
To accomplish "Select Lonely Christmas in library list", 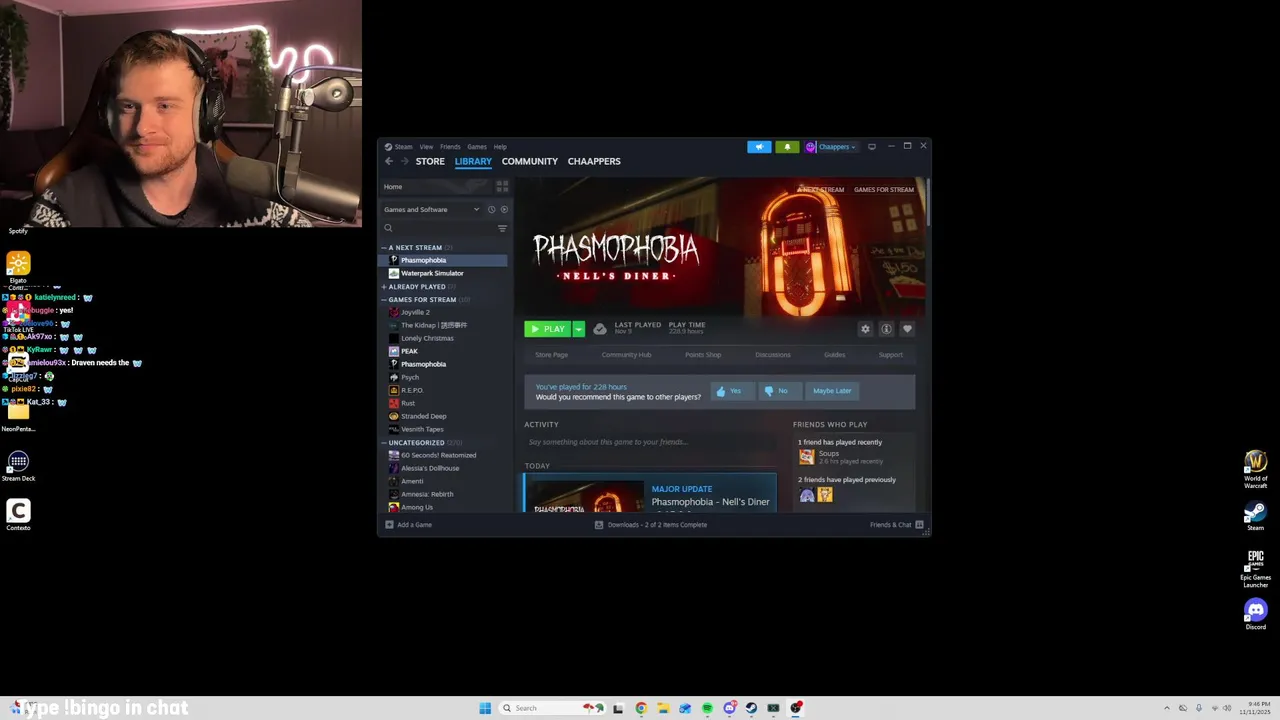I will (443, 338).
